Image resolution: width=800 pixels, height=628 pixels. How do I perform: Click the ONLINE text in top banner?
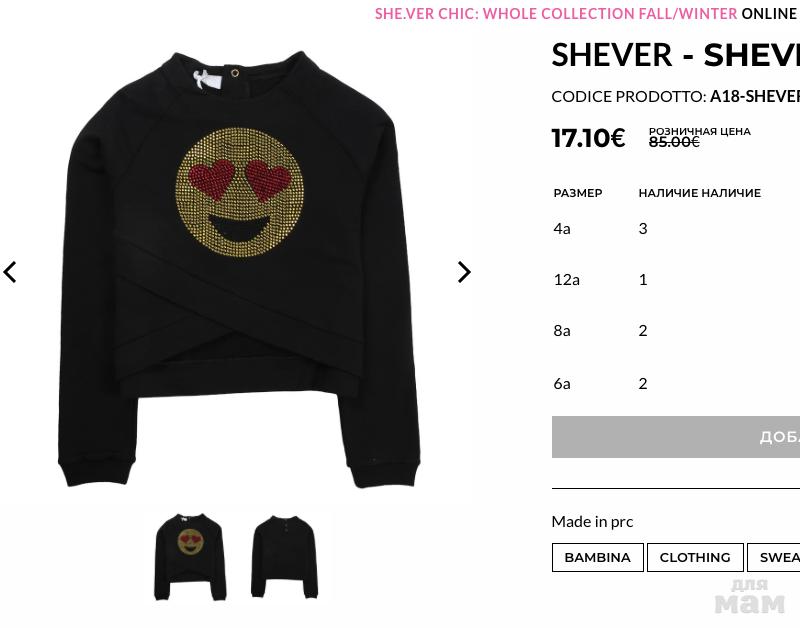[768, 13]
